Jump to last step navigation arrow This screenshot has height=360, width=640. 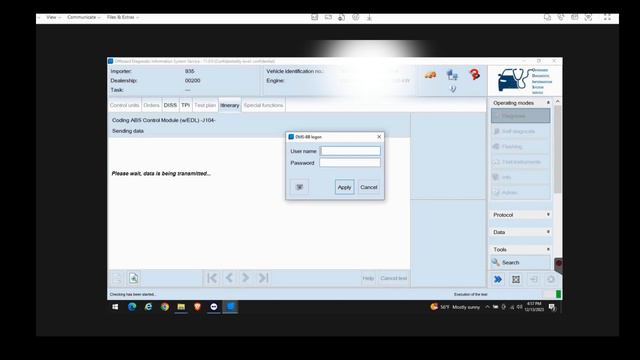pos(263,278)
